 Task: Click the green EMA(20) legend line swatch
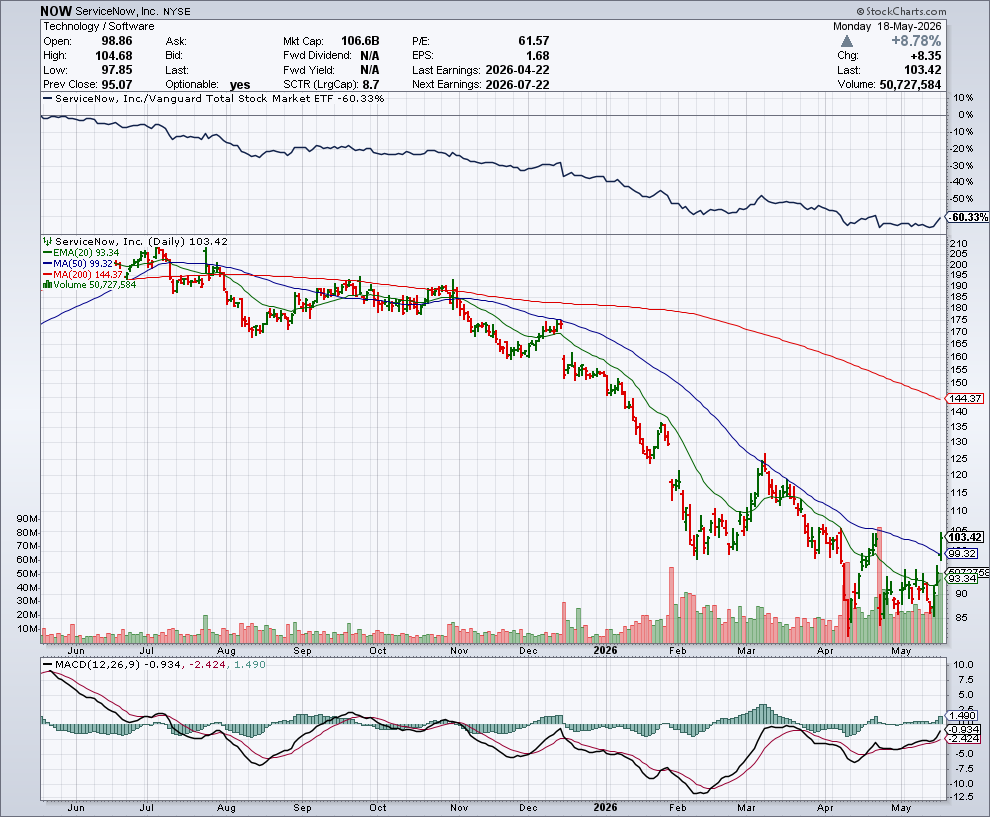(47, 253)
